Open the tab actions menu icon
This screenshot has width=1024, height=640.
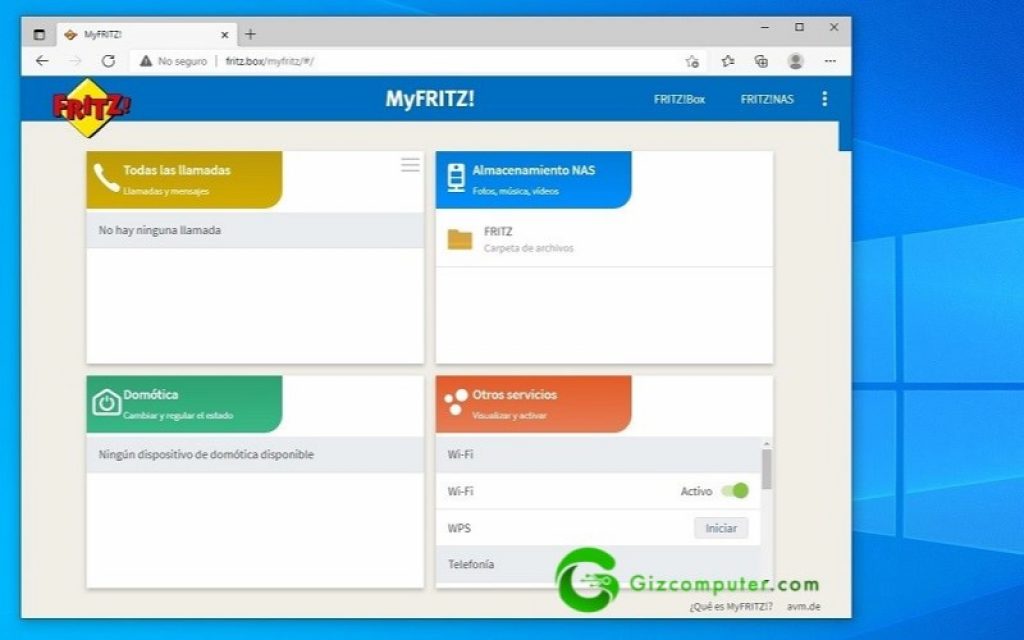click(39, 35)
